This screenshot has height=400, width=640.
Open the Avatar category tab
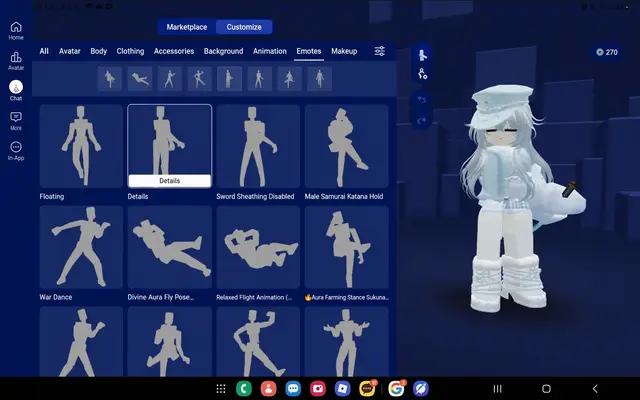coord(69,51)
